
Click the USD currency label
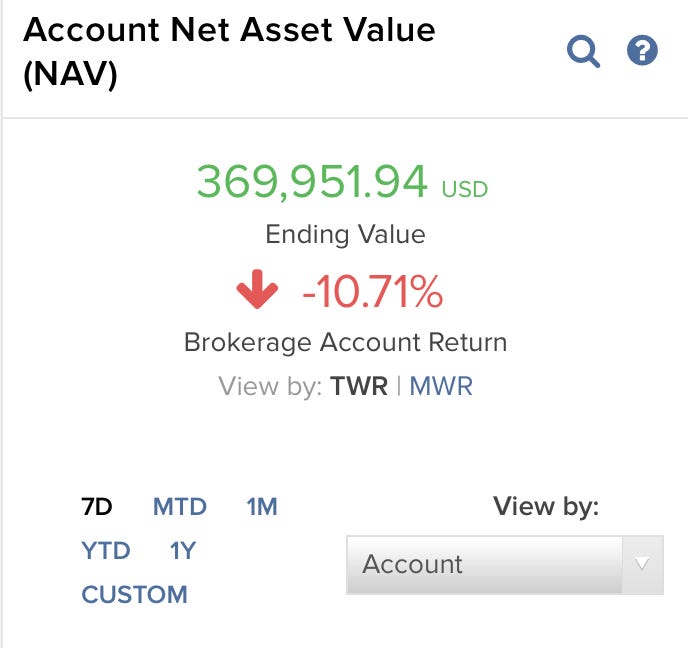(x=465, y=190)
